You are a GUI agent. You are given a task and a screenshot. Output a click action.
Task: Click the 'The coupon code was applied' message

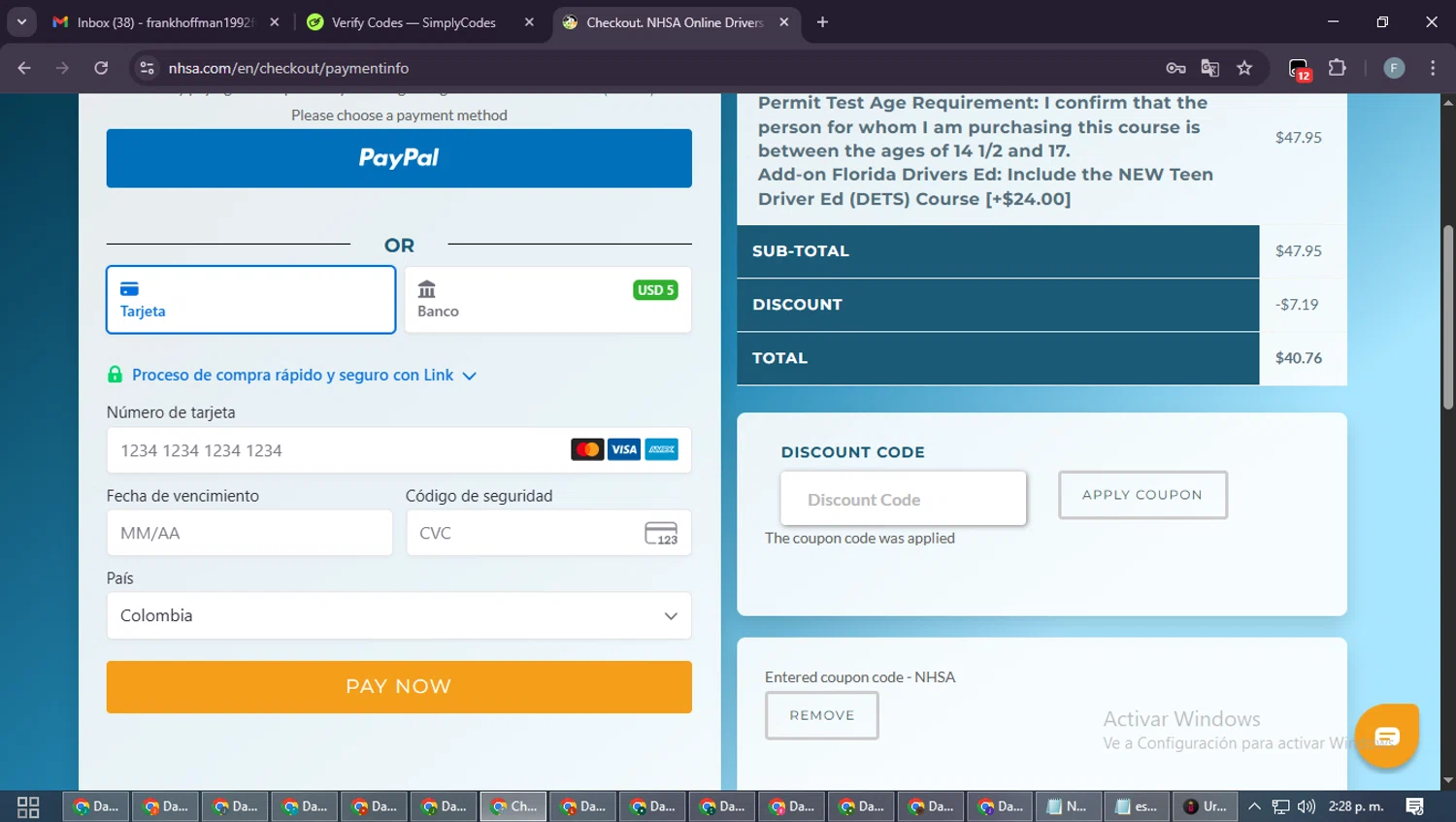[x=860, y=538]
